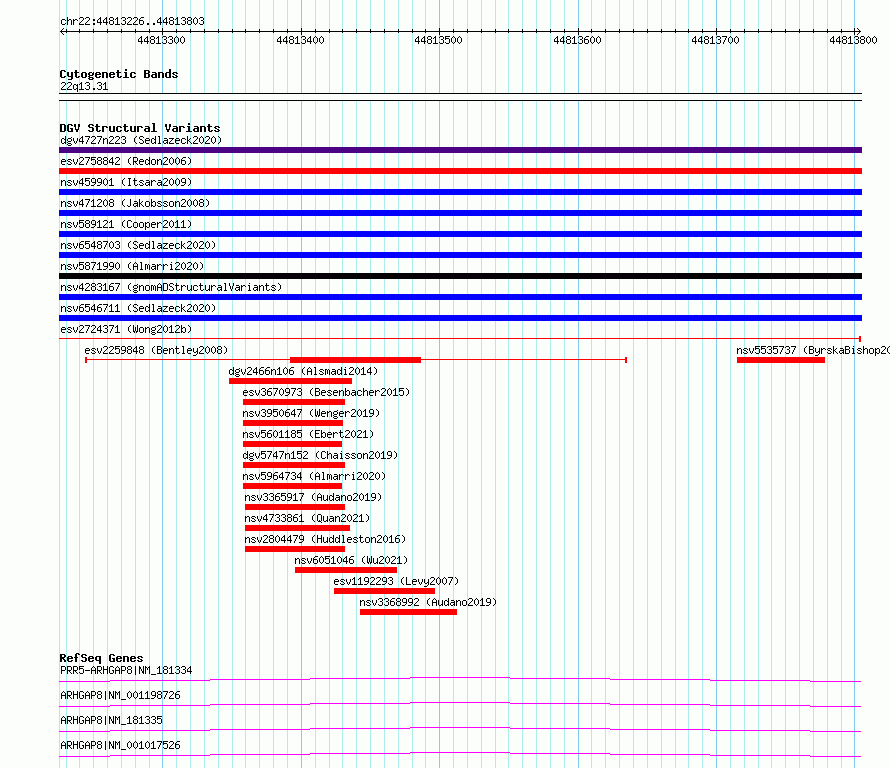Image resolution: width=890 pixels, height=768 pixels.
Task: Click nsv589121 (Cooper2011) label
Action: pyautogui.click(x=126, y=224)
